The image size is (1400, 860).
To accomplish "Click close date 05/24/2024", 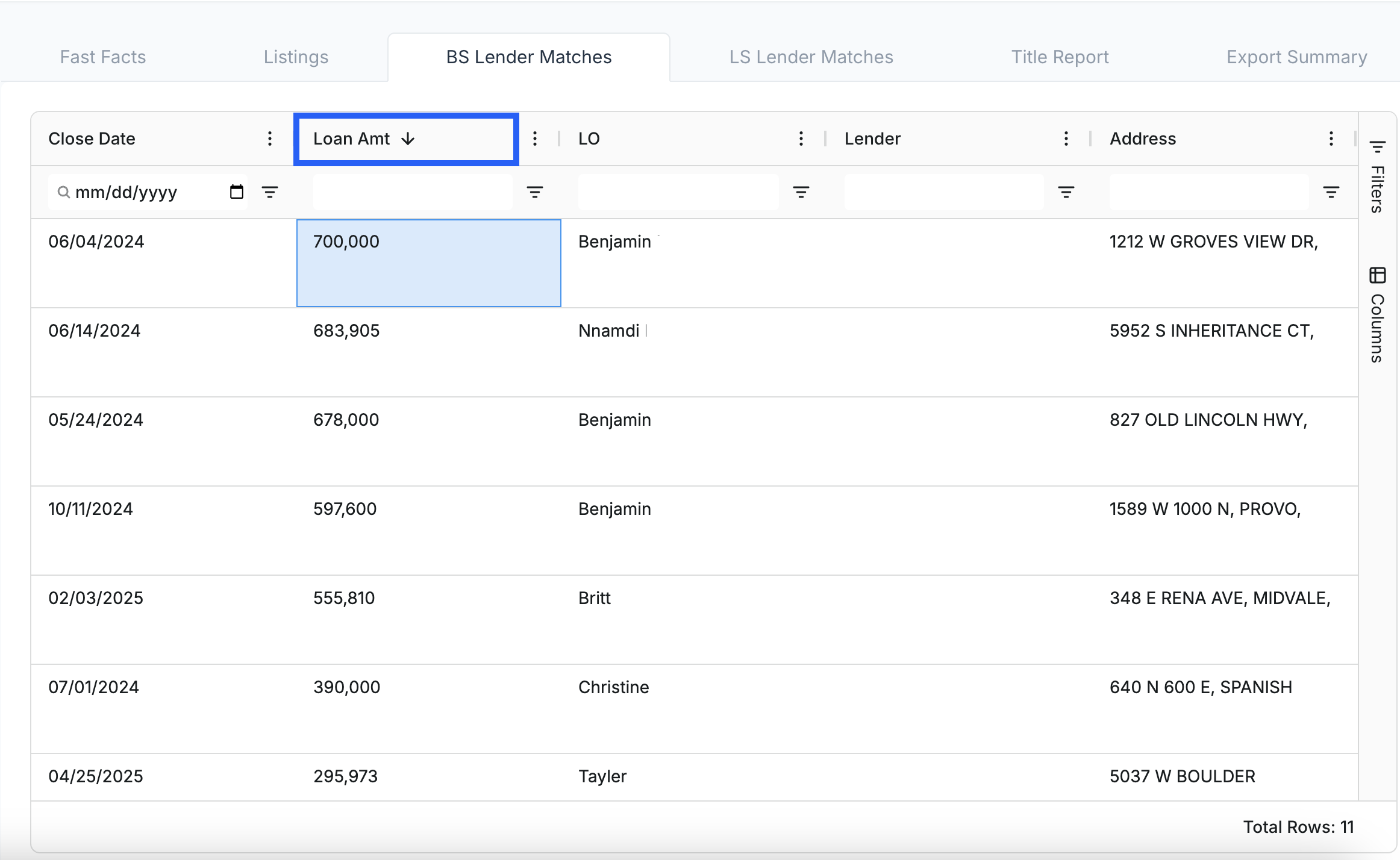I will click(x=96, y=420).
